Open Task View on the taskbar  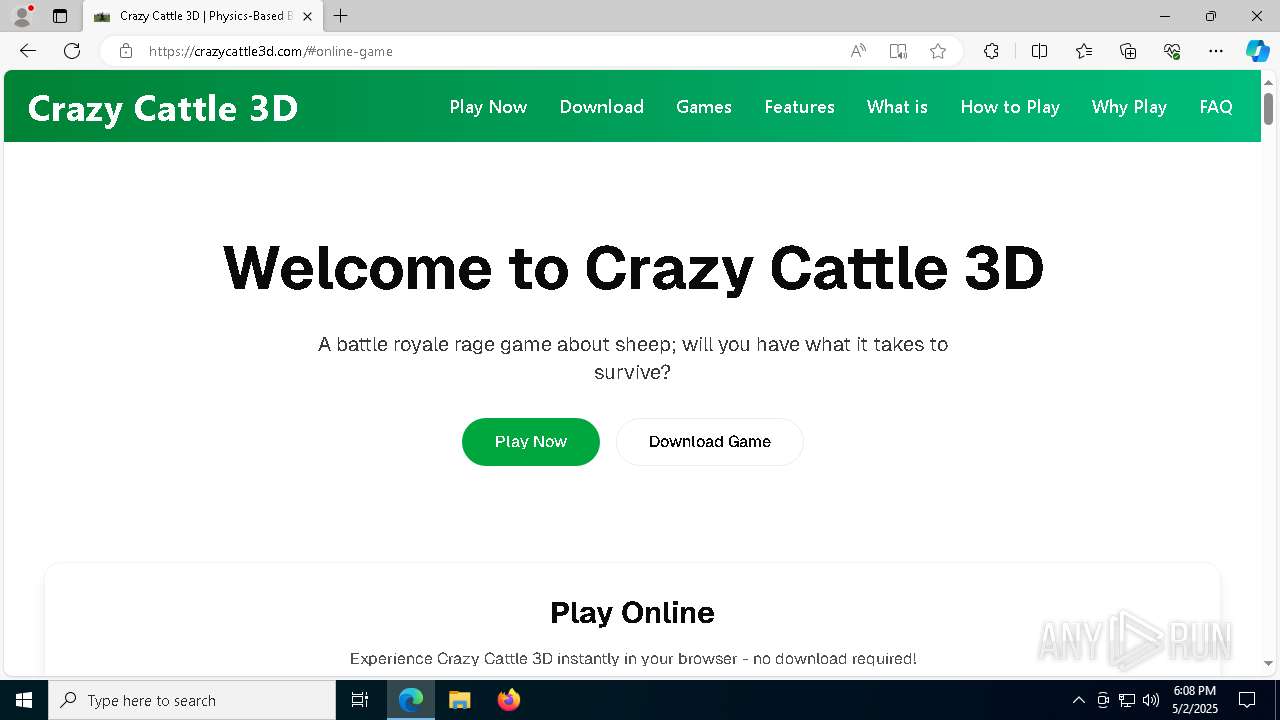tap(360, 700)
